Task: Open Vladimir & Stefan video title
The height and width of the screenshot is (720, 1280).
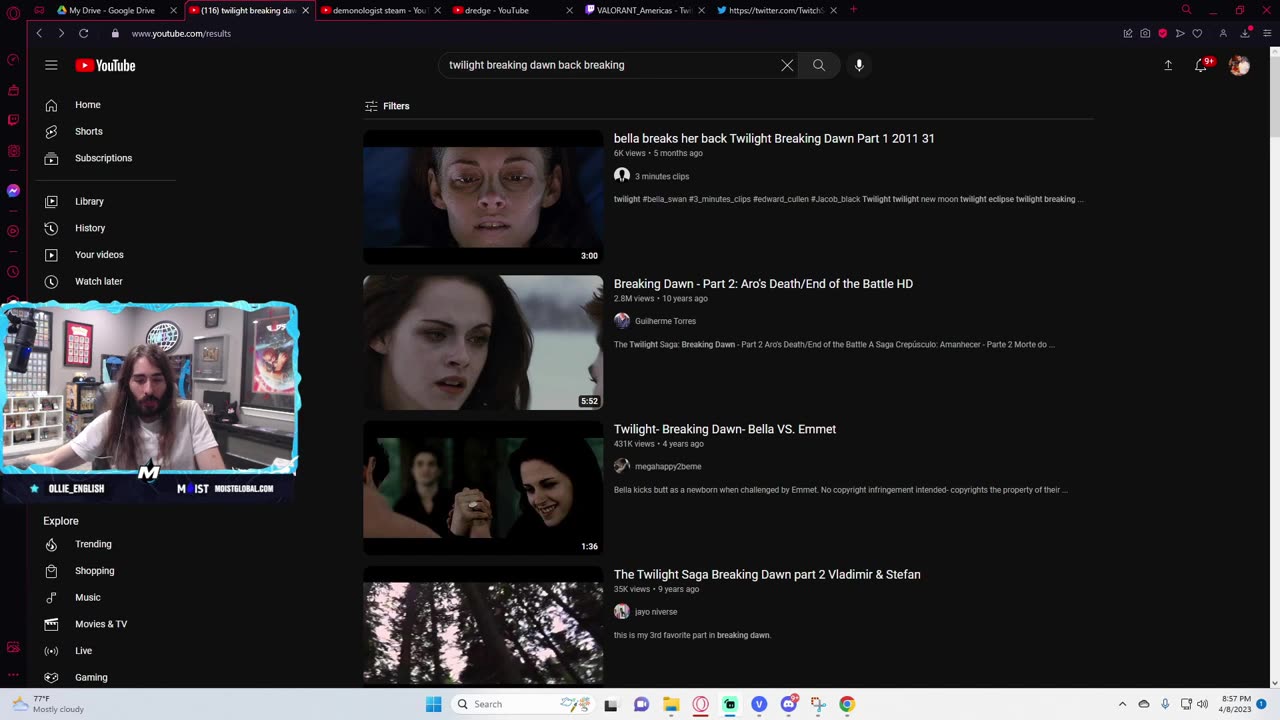Action: (x=767, y=575)
